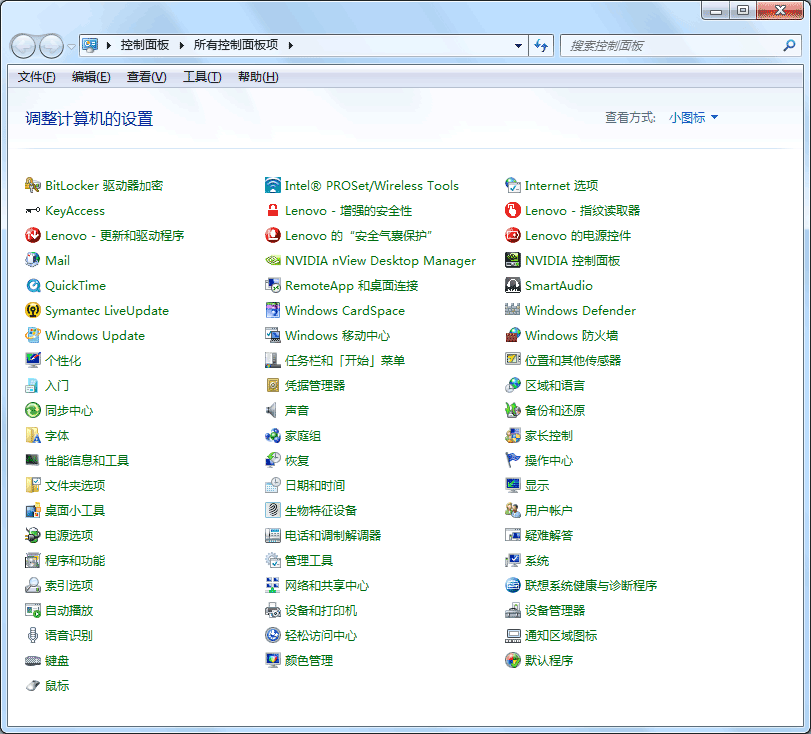Viewport: 811px width, 734px height.
Task: Open the 家庭组 icon
Action: click(273, 435)
